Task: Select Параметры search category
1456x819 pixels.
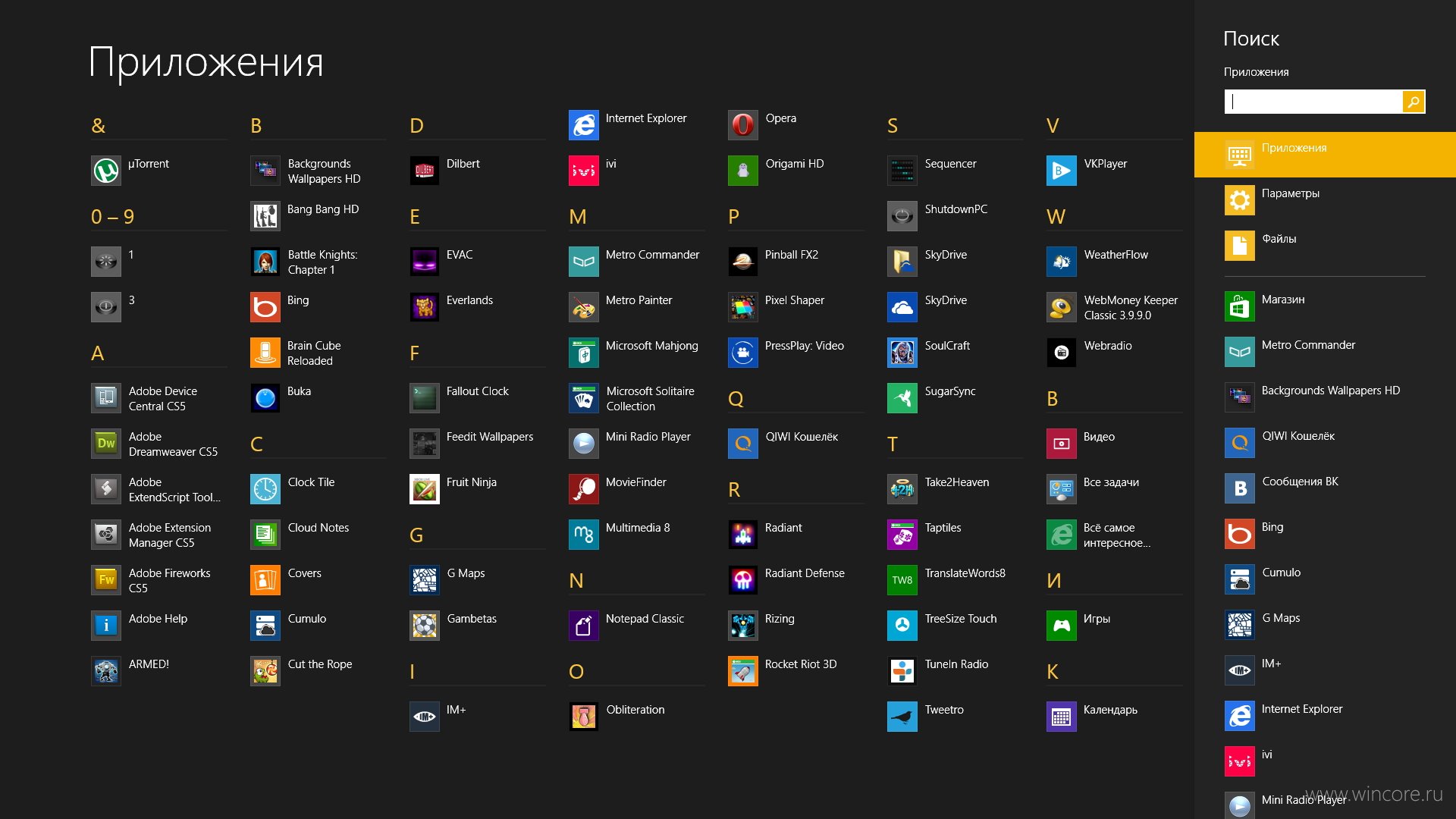Action: [x=1325, y=200]
